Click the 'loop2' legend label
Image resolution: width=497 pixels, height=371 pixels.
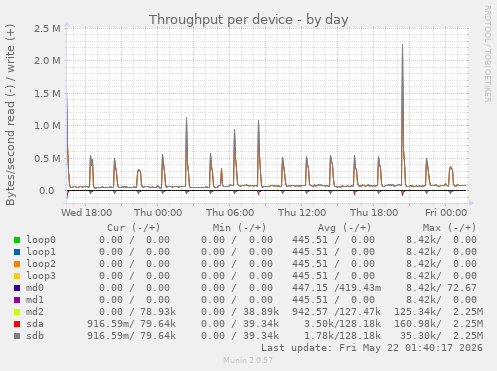point(41,264)
